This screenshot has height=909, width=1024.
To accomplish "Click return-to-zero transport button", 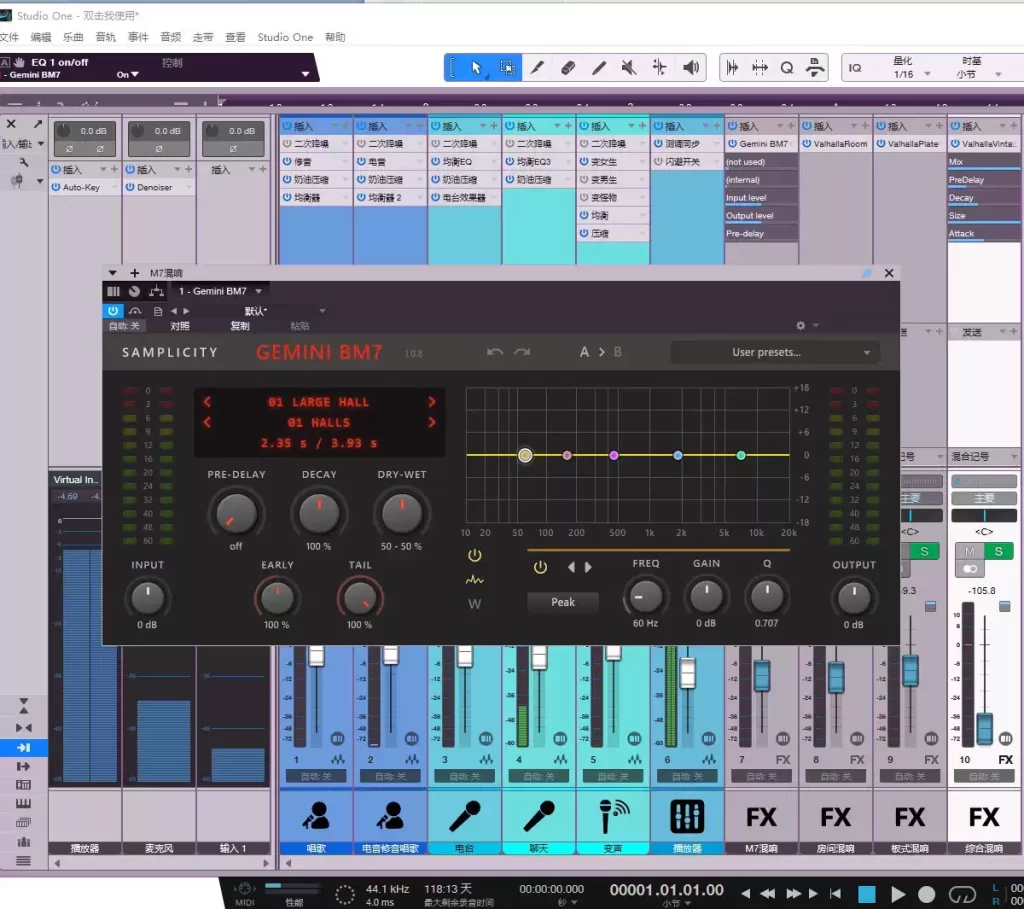I will tap(835, 893).
